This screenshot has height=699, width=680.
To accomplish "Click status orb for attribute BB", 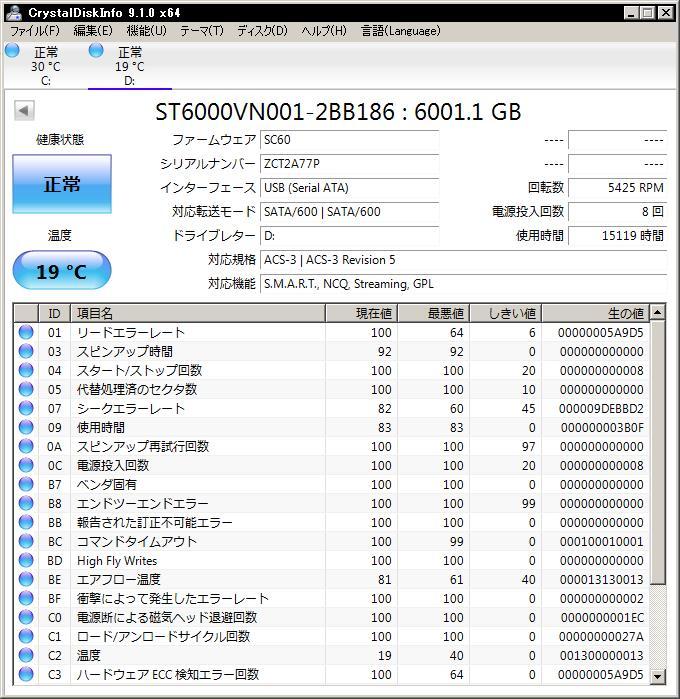I will [26, 522].
